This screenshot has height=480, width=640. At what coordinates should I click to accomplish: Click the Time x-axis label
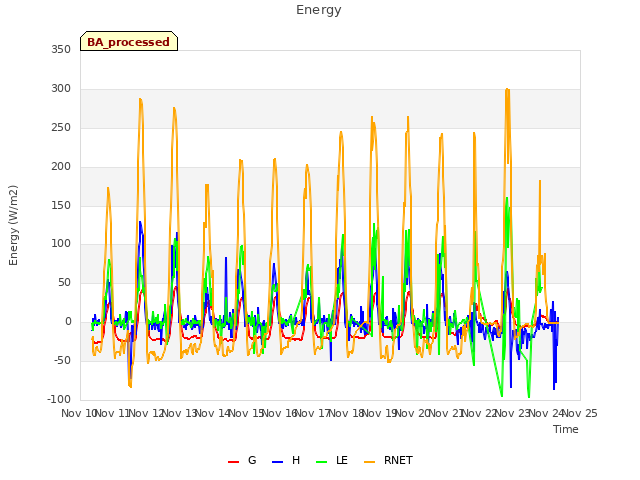pyautogui.click(x=566, y=429)
